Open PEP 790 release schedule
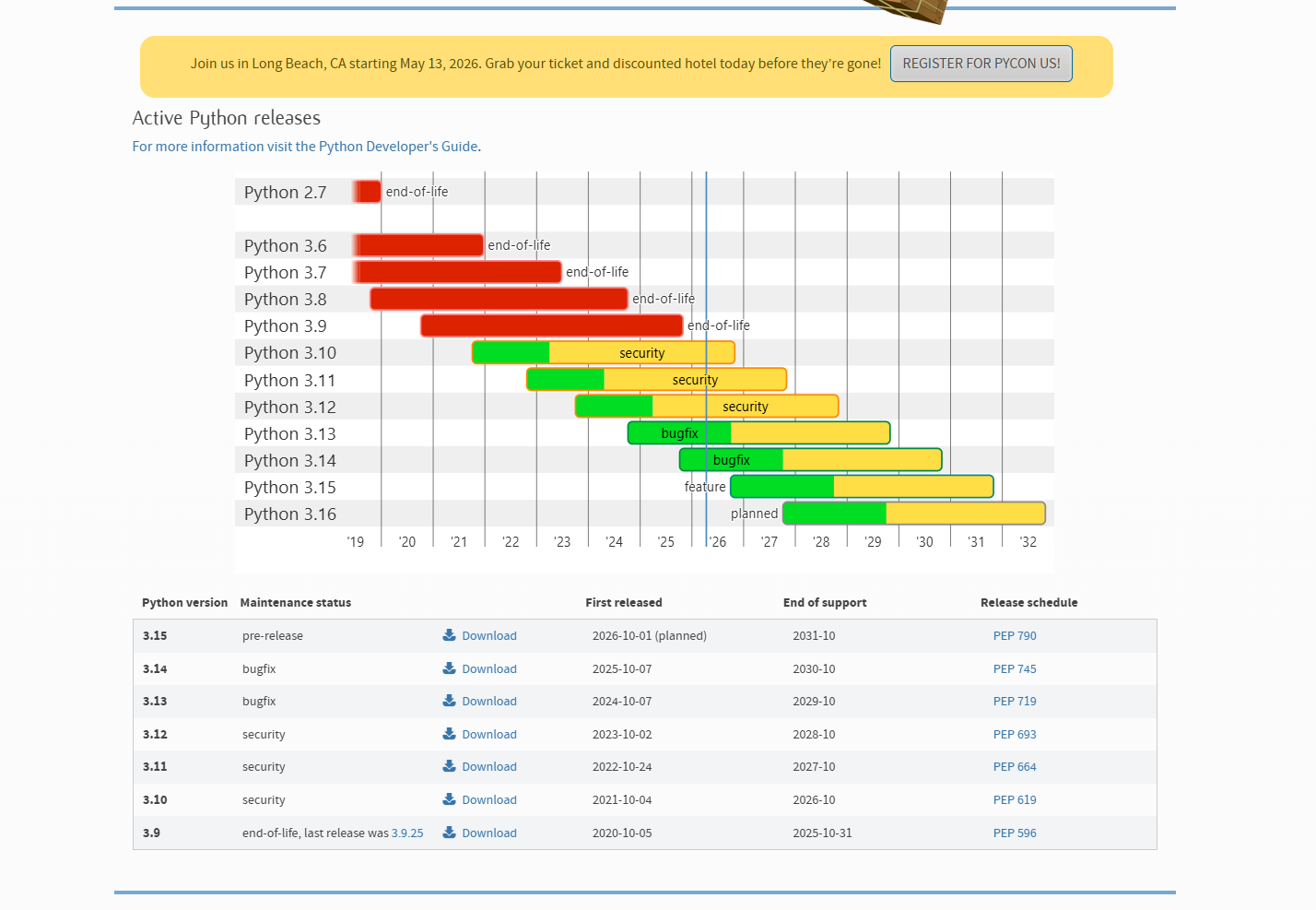Screen dimensions: 1316x910 tap(1015, 636)
